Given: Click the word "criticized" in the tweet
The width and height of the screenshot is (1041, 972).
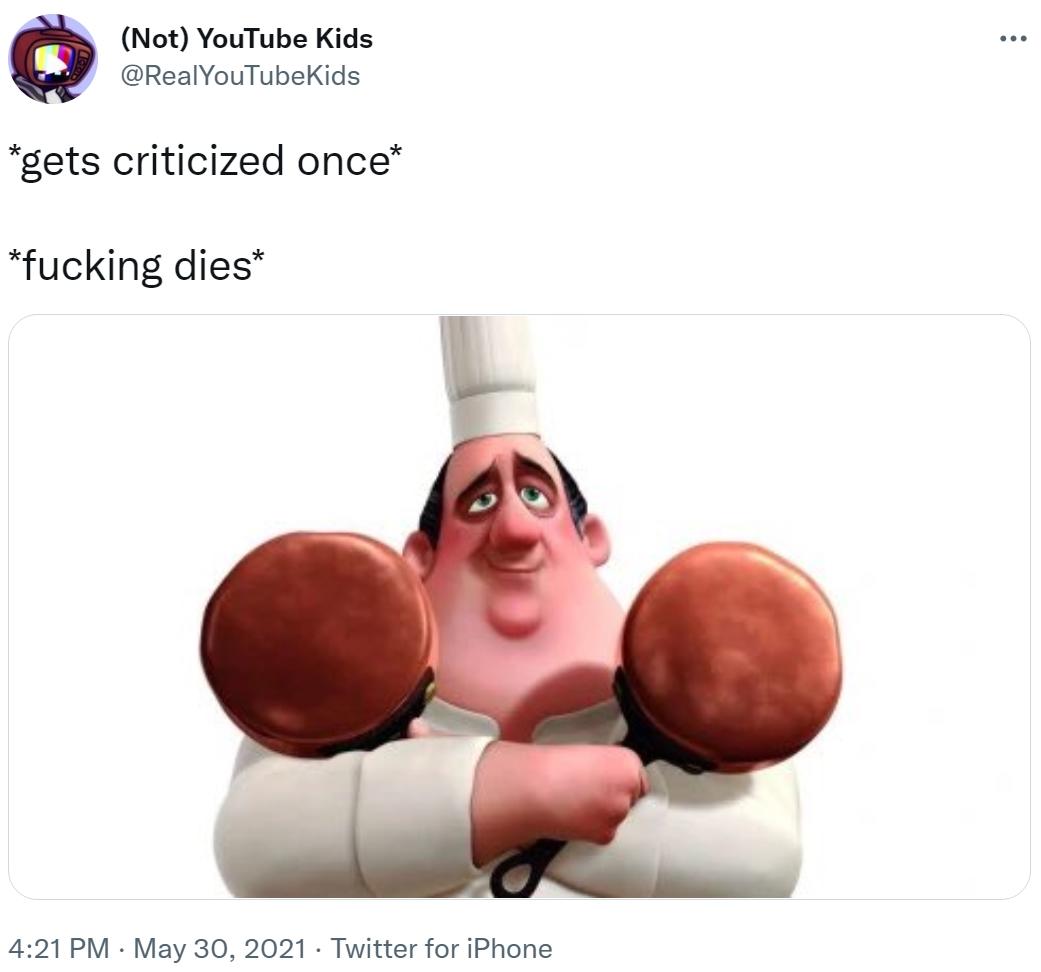Looking at the screenshot, I should 198,160.
